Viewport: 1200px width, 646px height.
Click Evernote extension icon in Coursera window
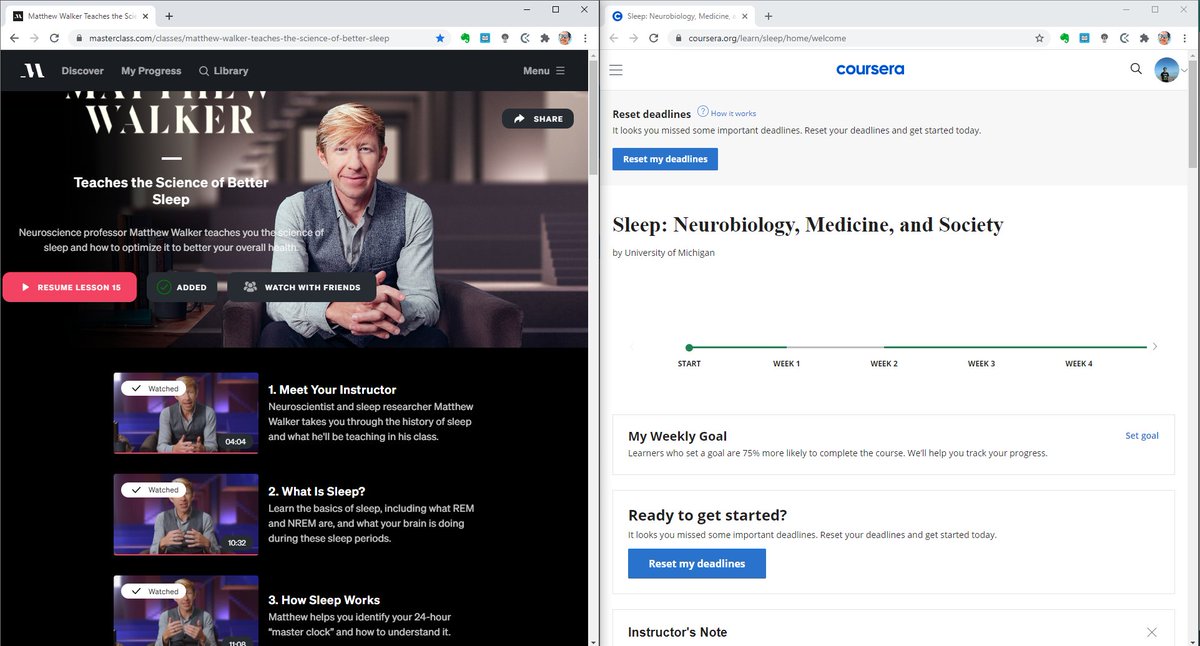tap(1066, 38)
